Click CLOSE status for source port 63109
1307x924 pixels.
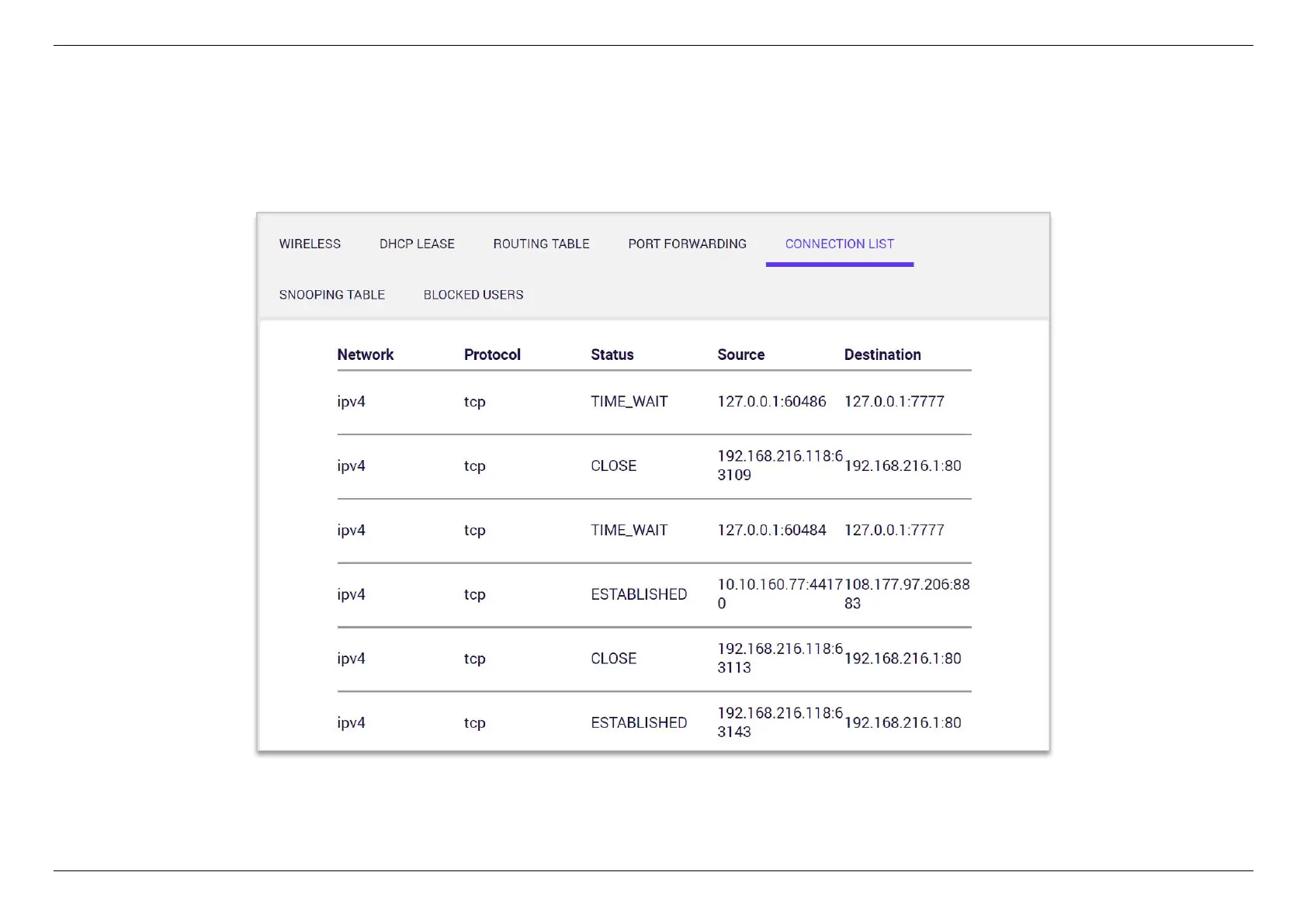point(613,465)
